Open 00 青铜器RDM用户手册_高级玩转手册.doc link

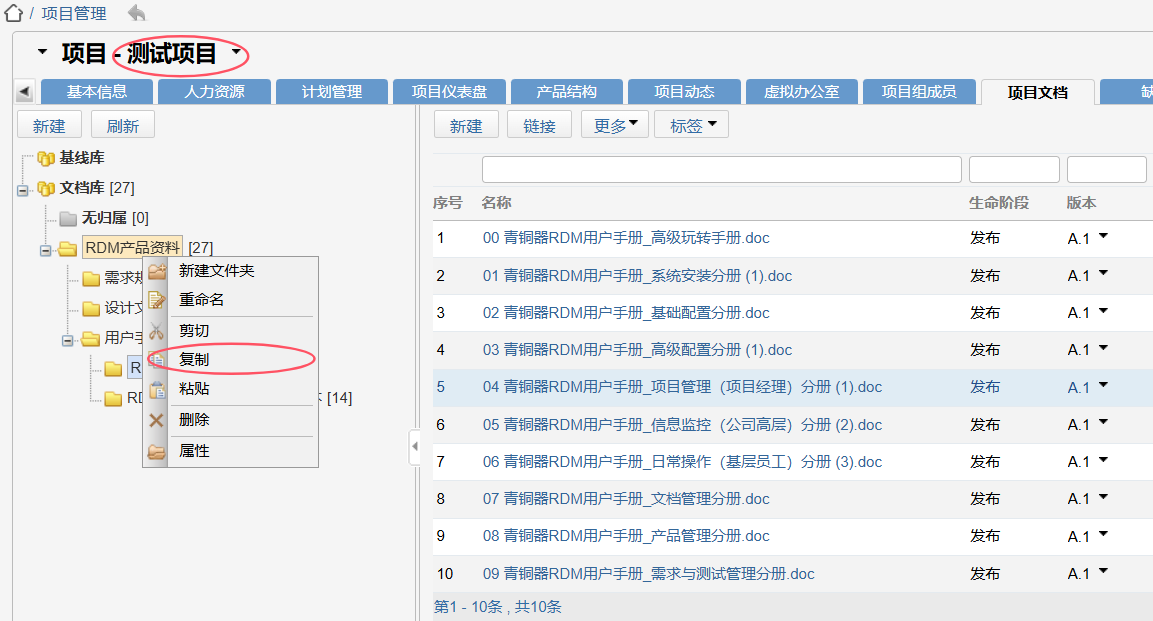coord(626,238)
